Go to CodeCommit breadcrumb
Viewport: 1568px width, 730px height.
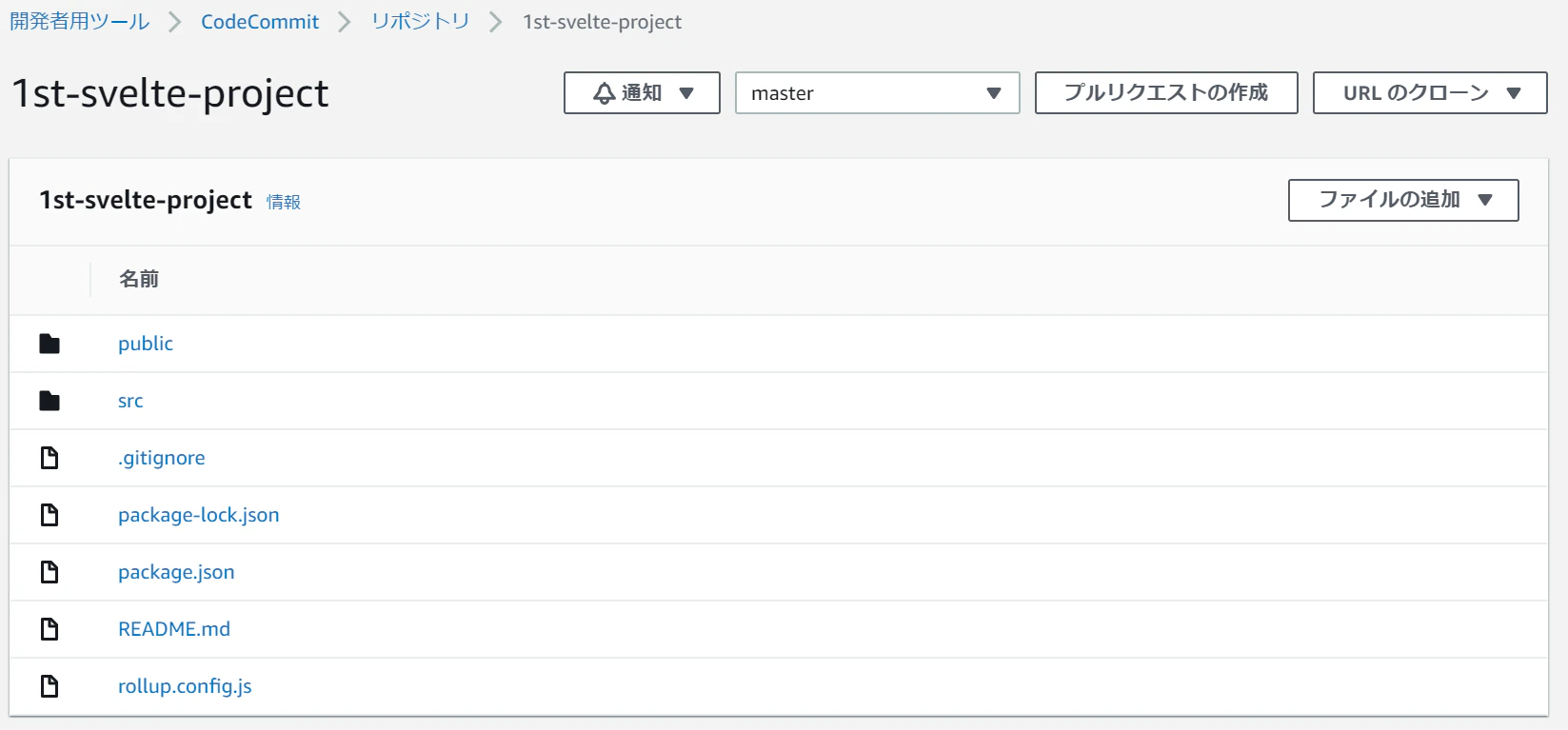tap(260, 22)
